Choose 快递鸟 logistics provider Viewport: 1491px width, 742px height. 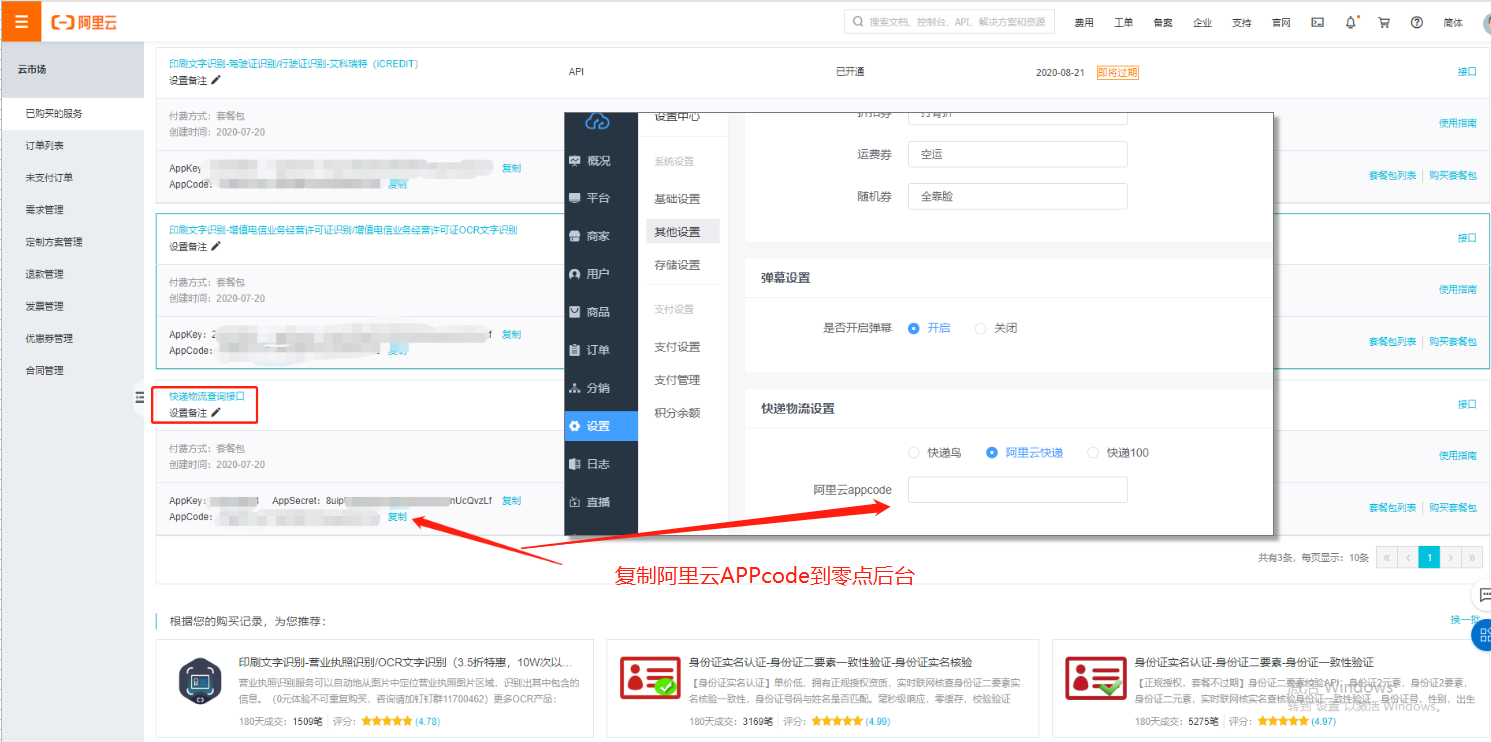click(x=934, y=453)
